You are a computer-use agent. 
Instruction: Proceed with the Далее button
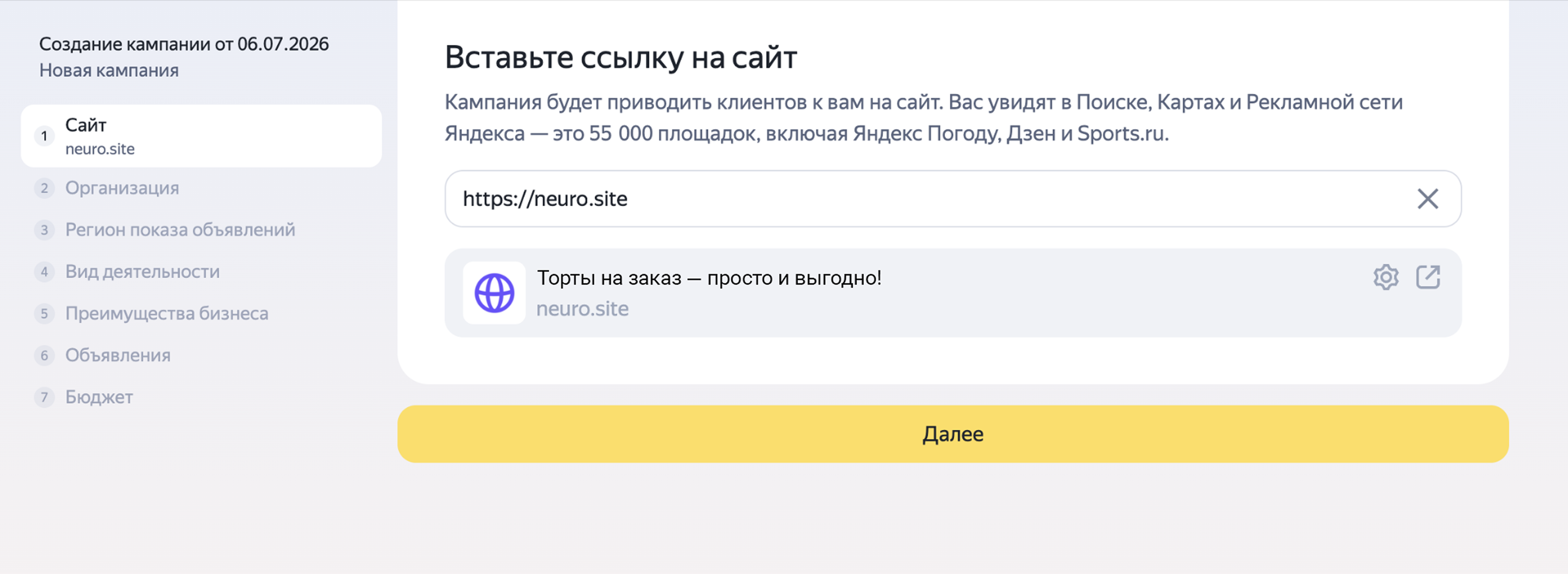[x=952, y=434]
